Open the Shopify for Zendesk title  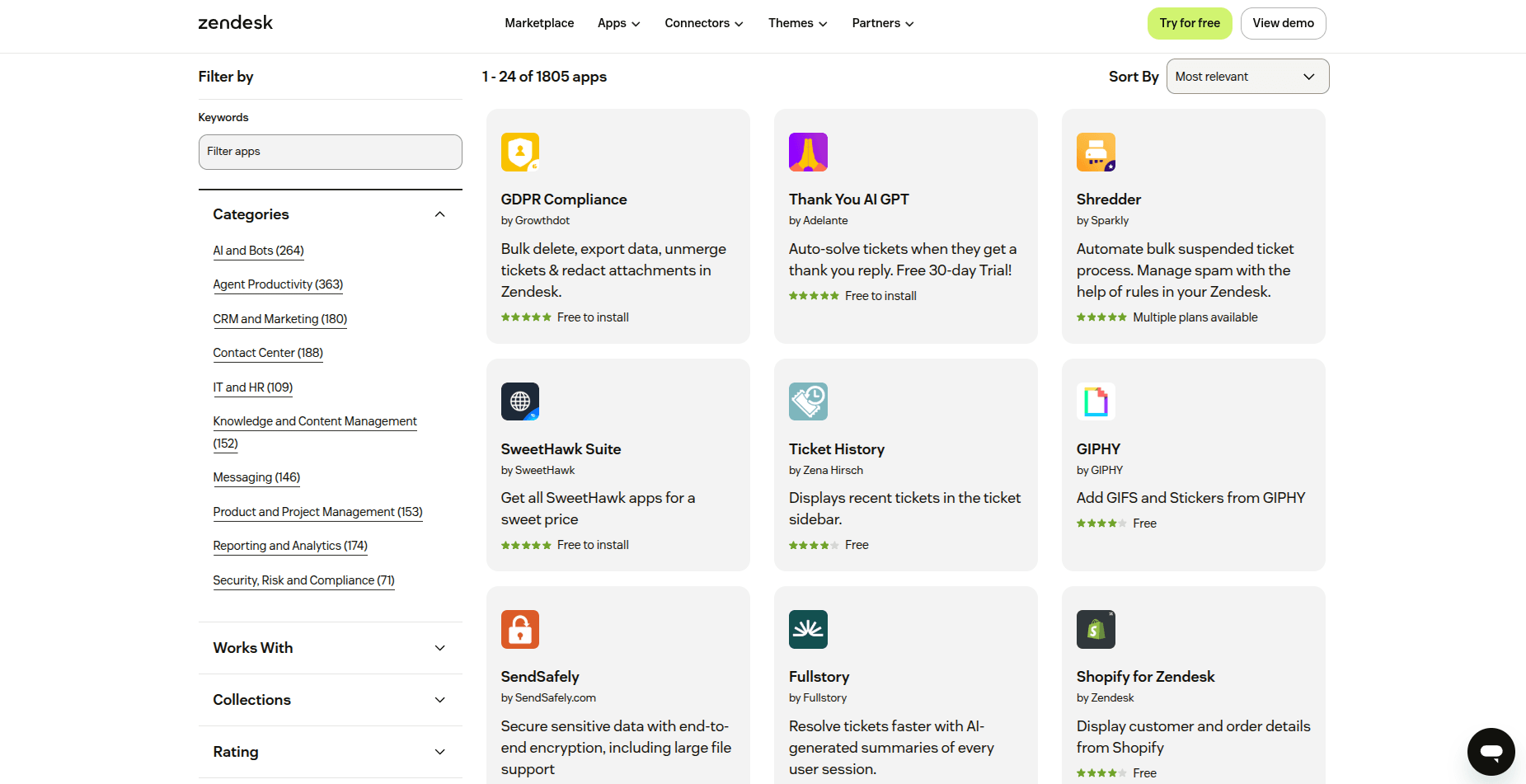[x=1145, y=677]
